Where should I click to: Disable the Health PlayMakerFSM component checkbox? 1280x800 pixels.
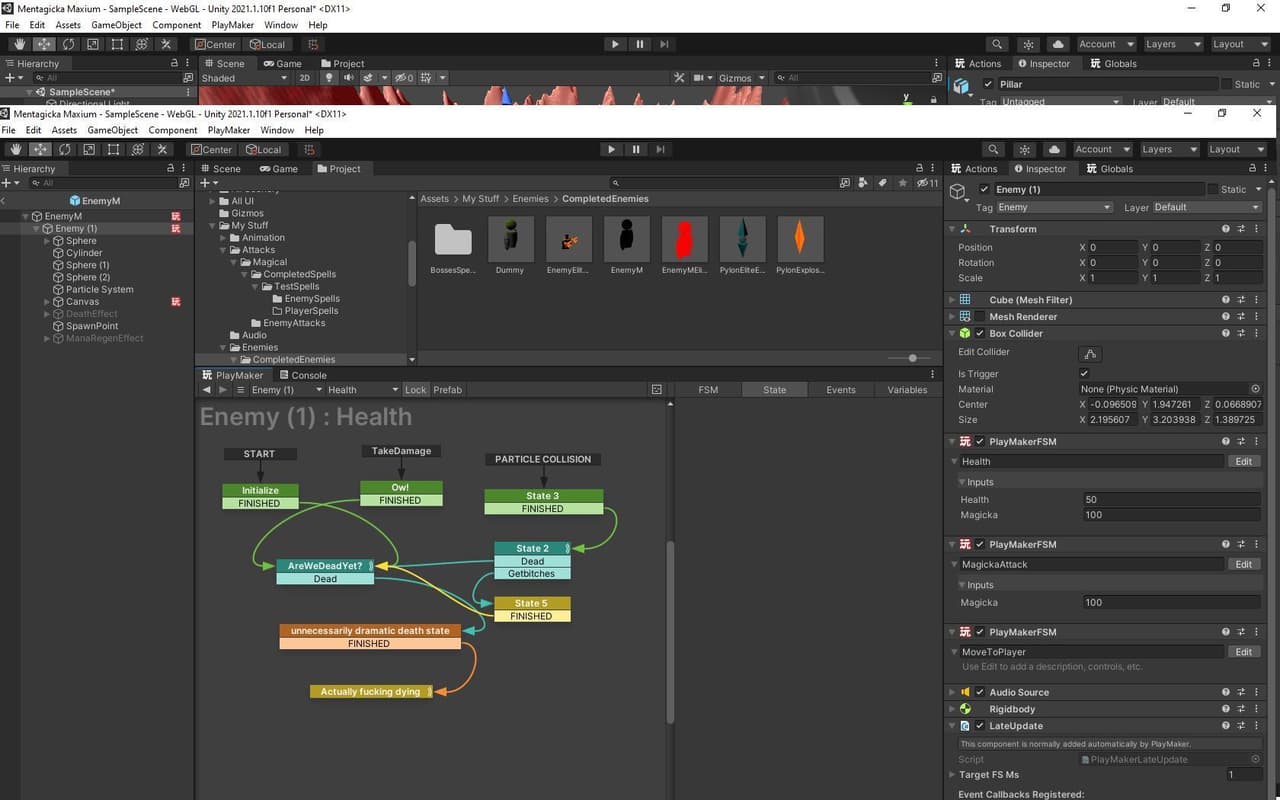pyautogui.click(x=980, y=441)
